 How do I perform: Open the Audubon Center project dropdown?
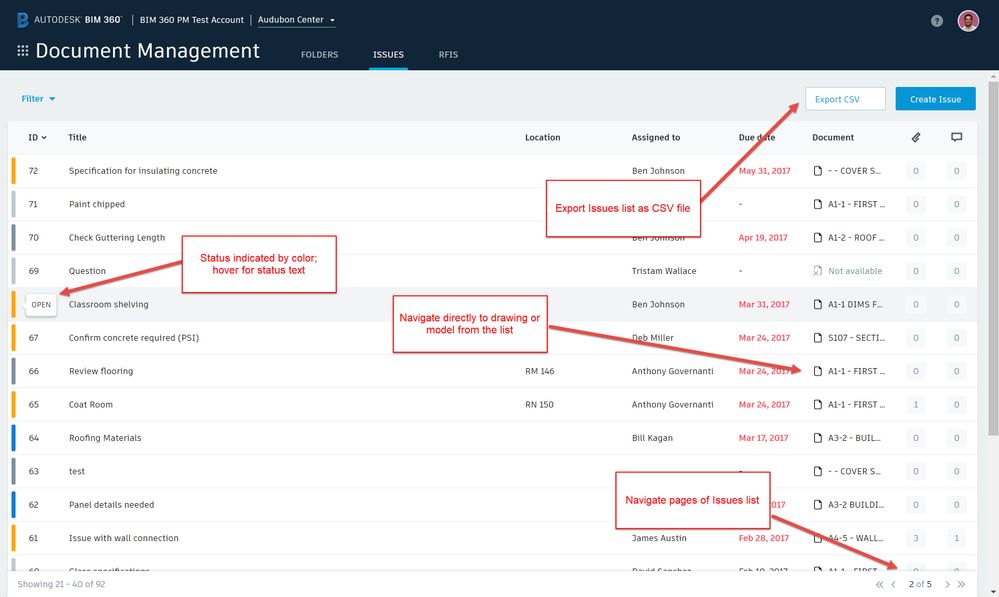[296, 20]
